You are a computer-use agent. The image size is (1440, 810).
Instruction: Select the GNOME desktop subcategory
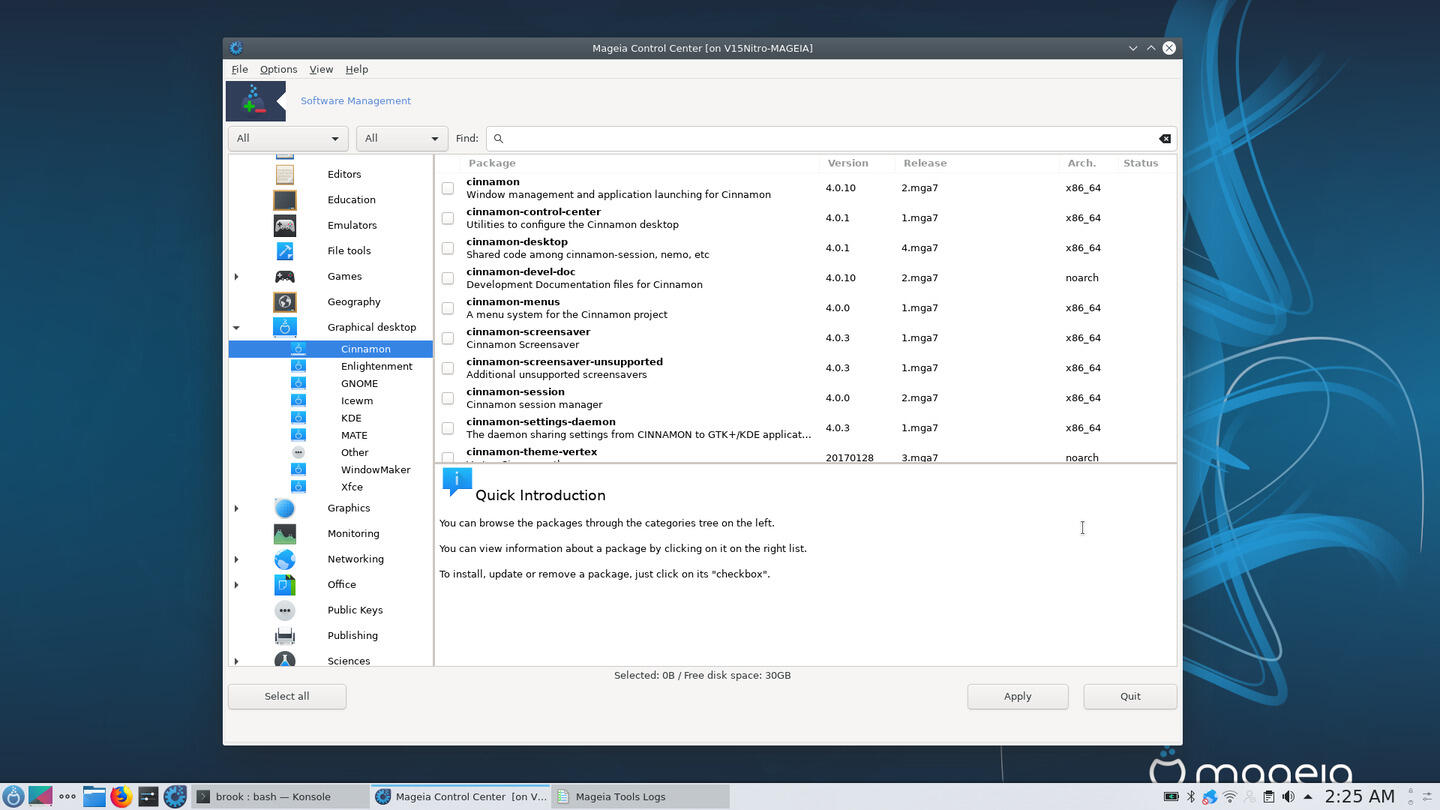click(x=359, y=383)
